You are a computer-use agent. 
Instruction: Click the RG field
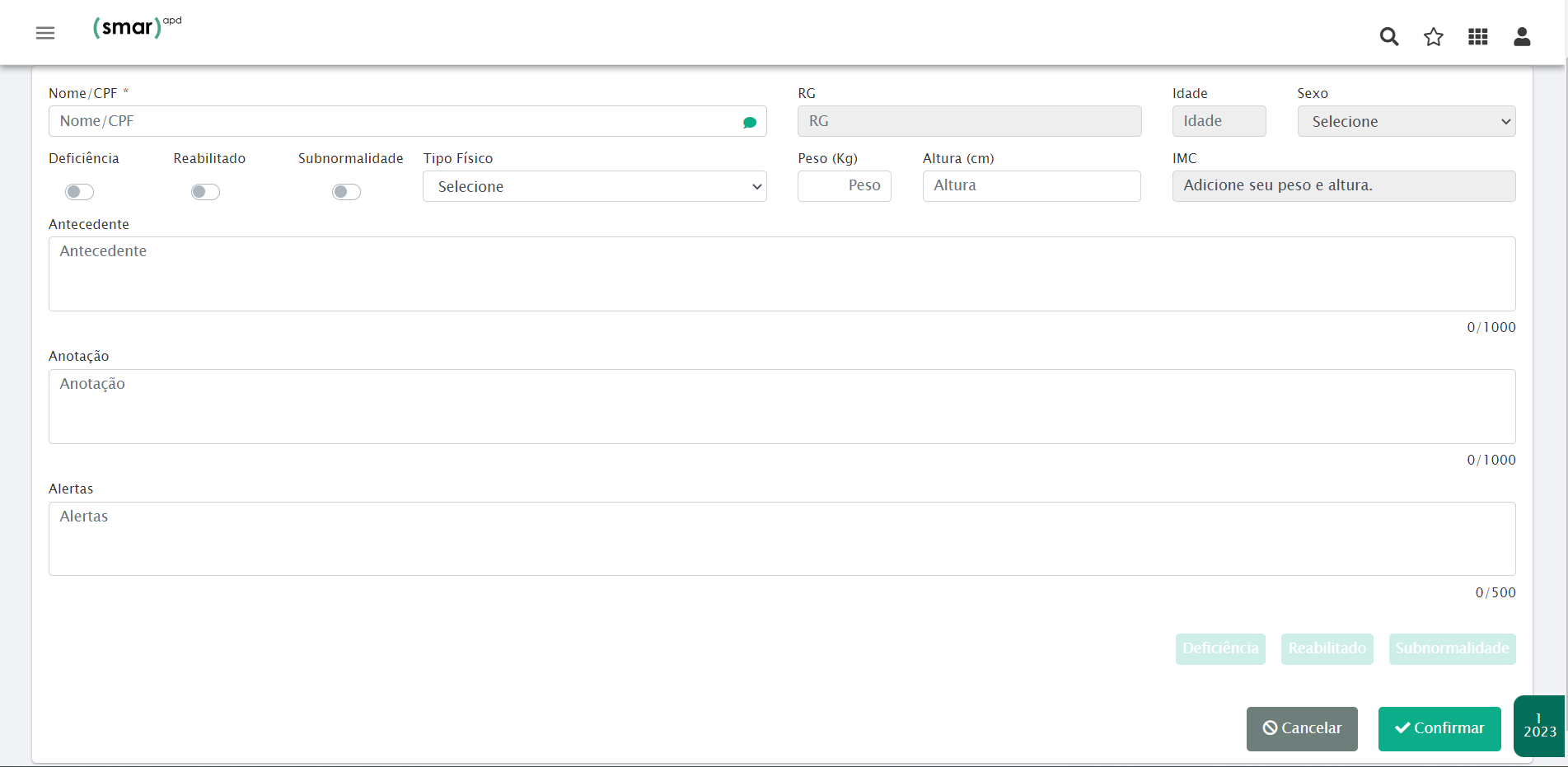970,121
